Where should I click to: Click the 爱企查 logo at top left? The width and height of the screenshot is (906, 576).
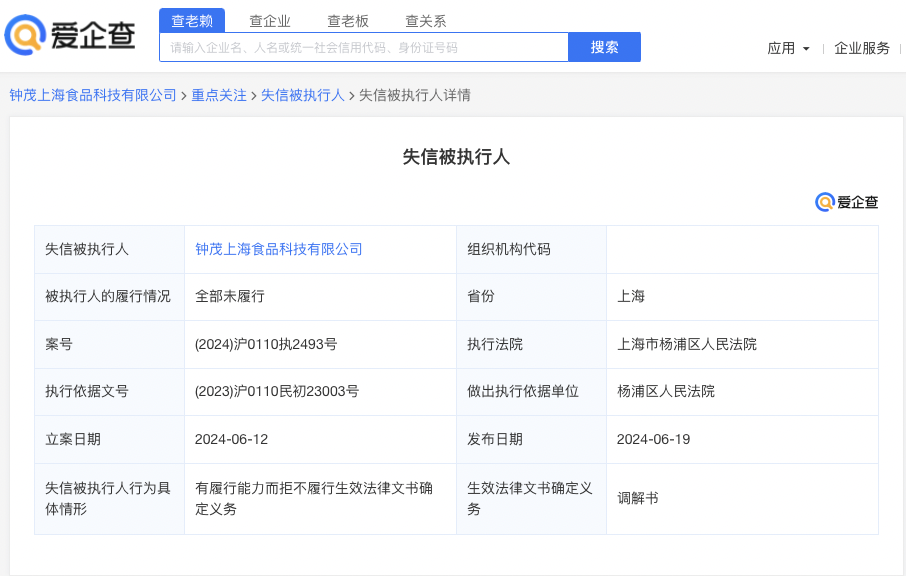pos(70,35)
